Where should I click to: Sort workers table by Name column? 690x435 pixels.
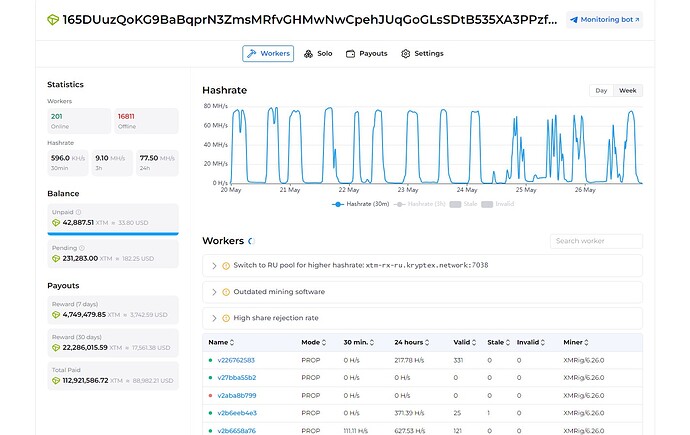pos(221,343)
